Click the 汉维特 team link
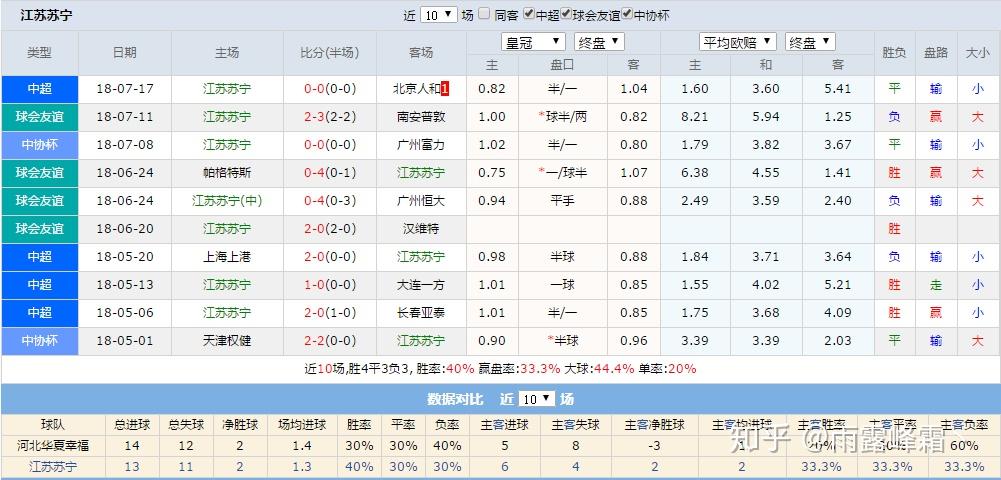 click(x=421, y=229)
